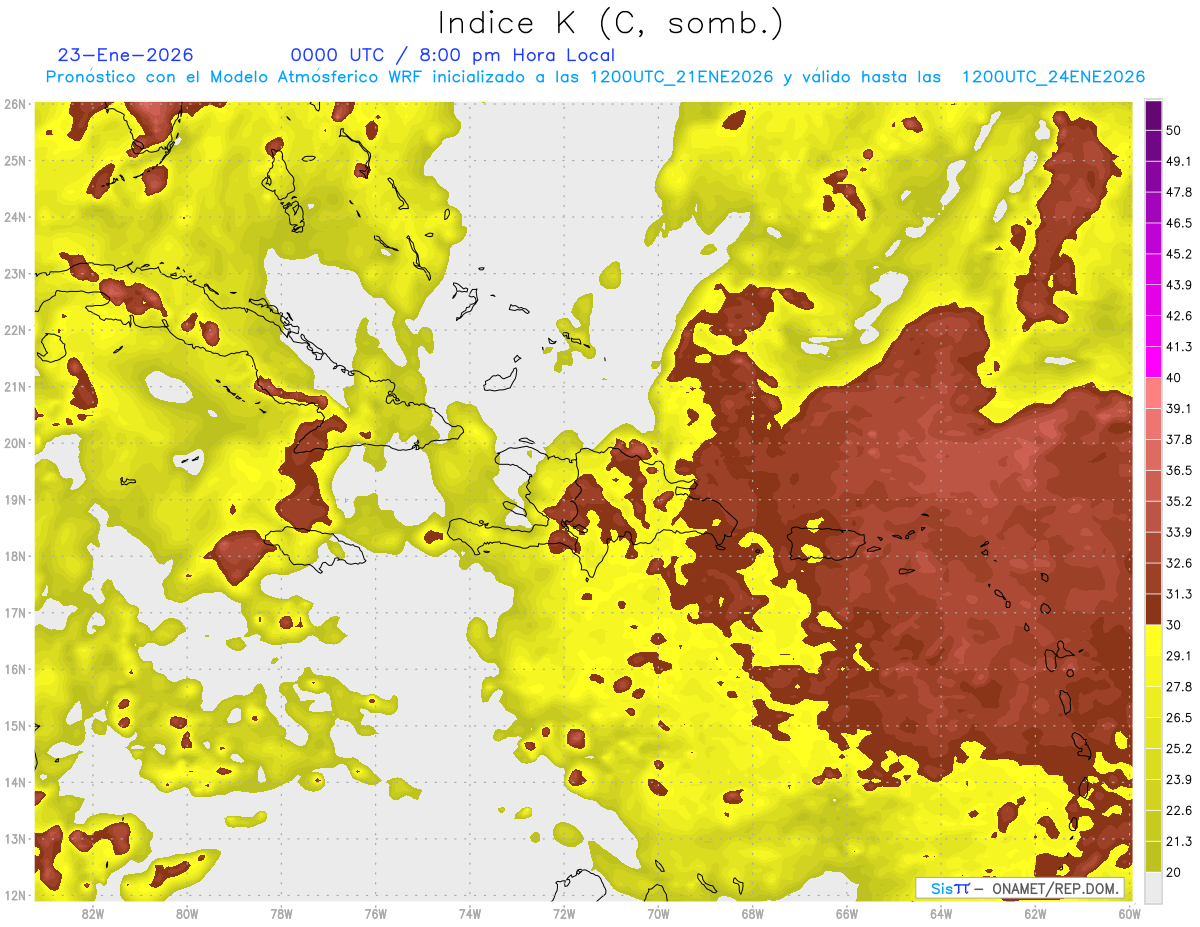Image resolution: width=1200 pixels, height=927 pixels.
Task: Click the 60W longitude label
Action: [1128, 914]
